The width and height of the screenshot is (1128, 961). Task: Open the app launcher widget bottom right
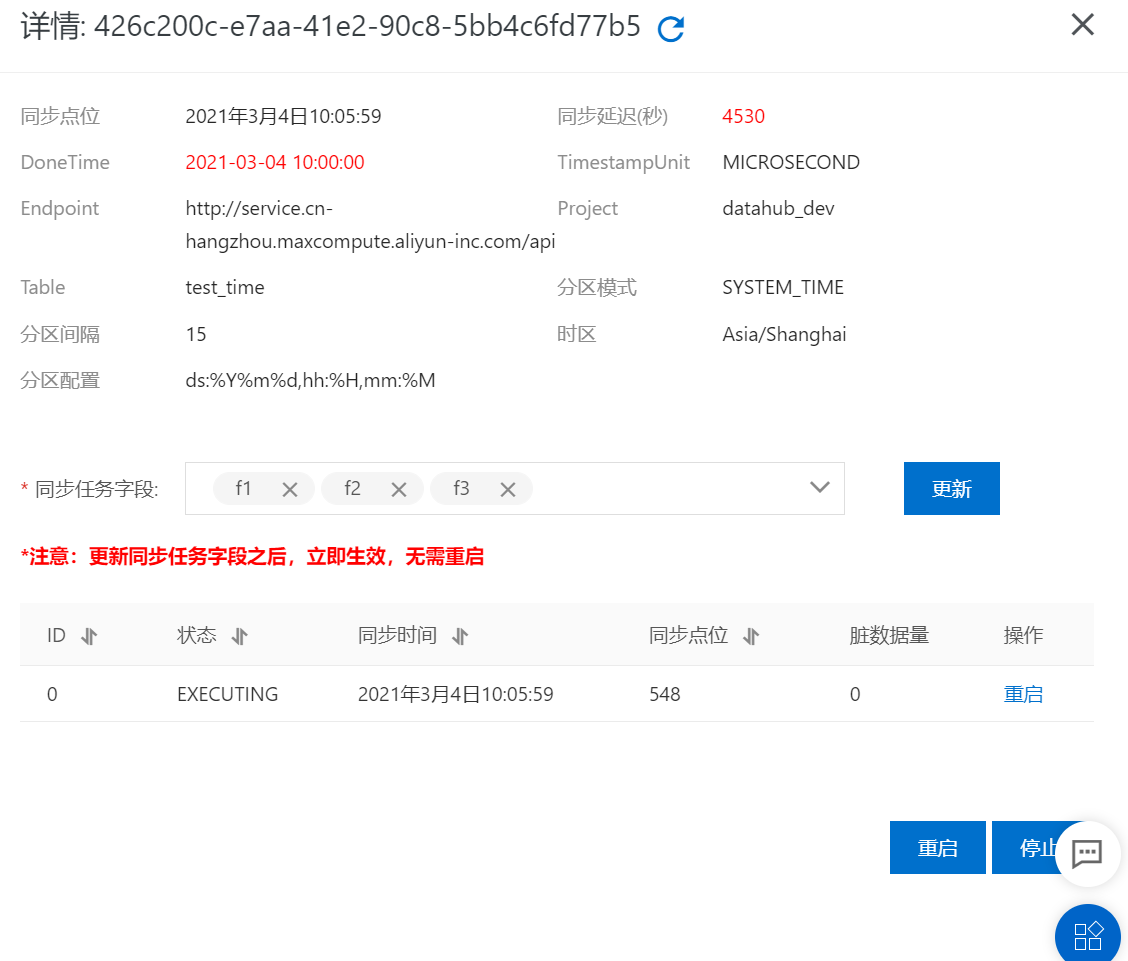pos(1087,935)
